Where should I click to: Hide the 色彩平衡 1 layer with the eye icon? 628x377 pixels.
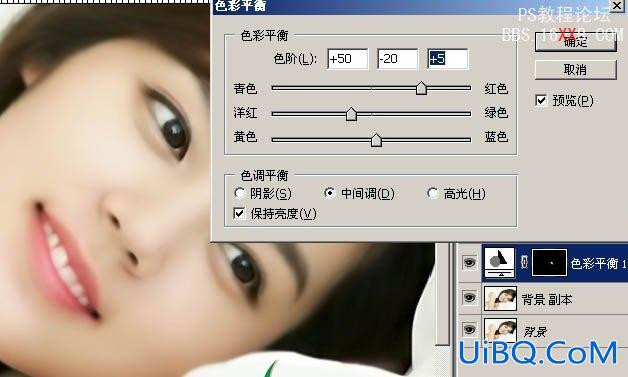[x=469, y=263]
